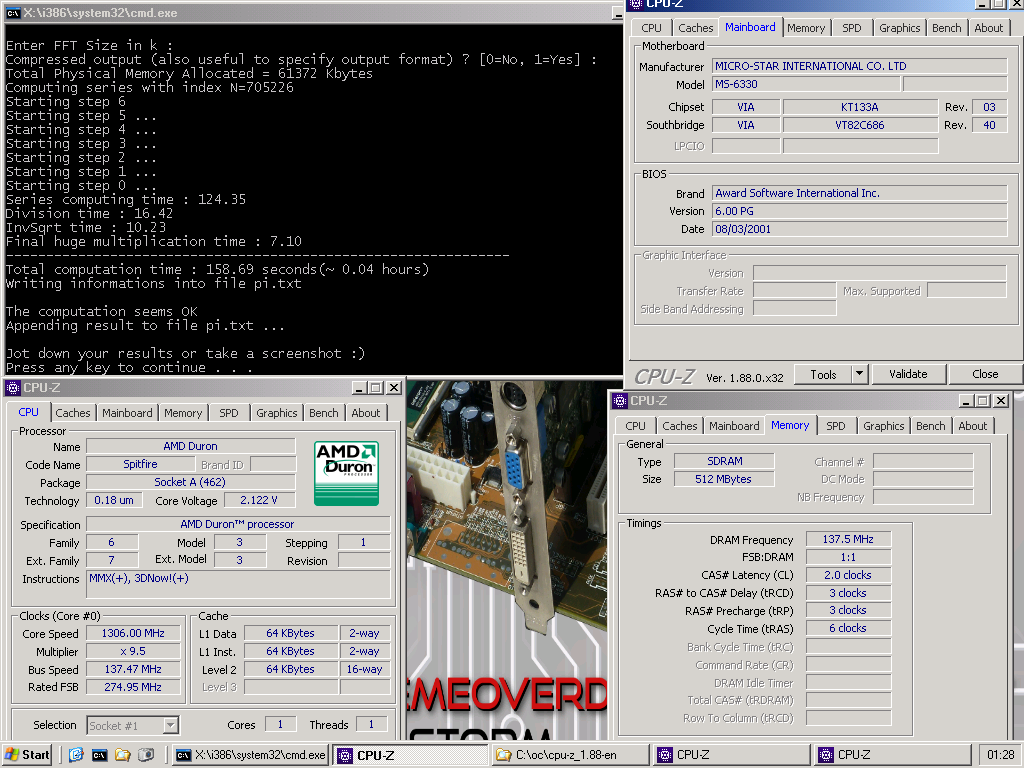This screenshot has height=768, width=1024.
Task: Click the Chipset value KT133A
Action: pos(859,107)
